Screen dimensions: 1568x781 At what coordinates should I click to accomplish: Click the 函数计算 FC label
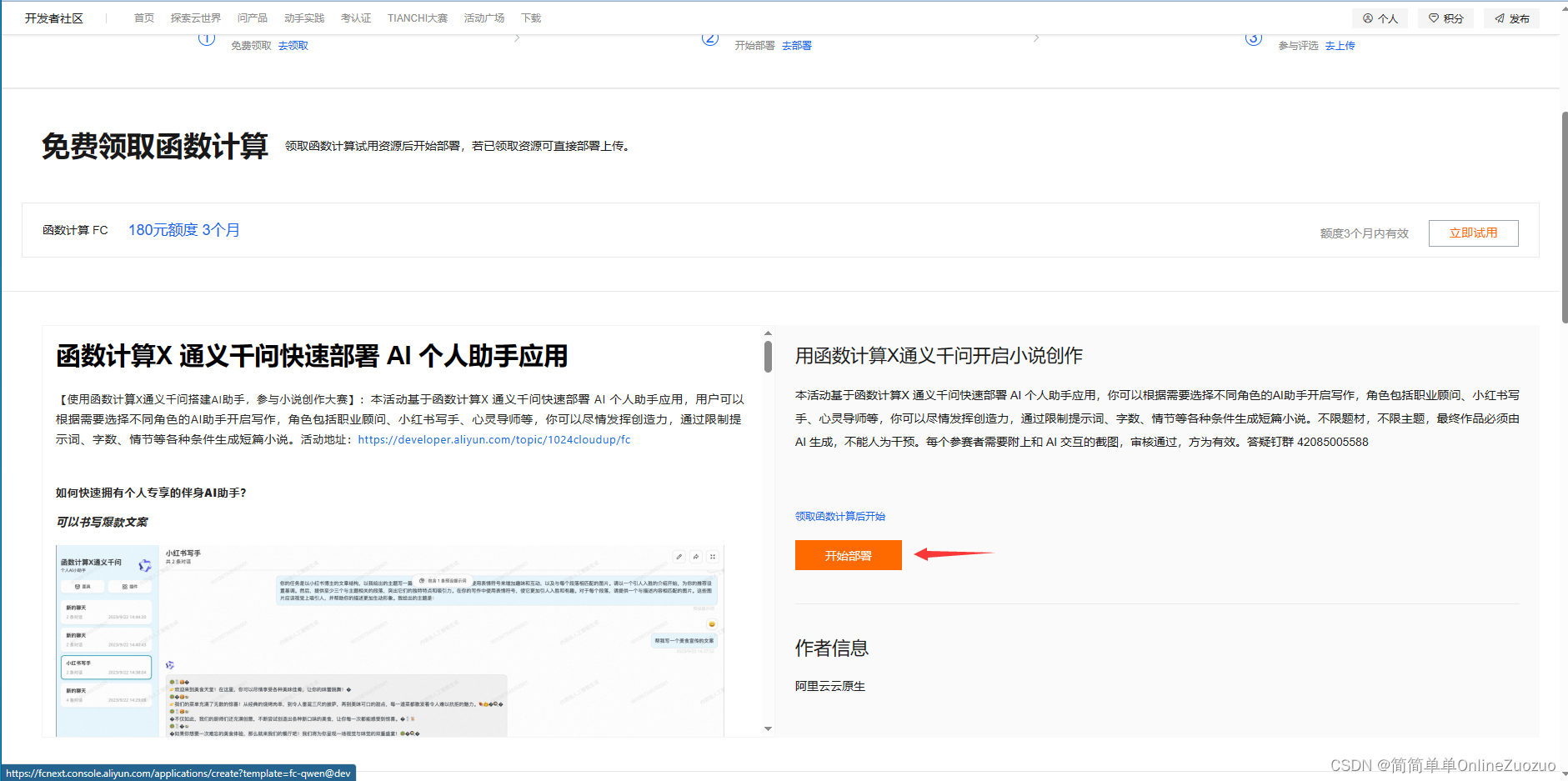pos(75,230)
